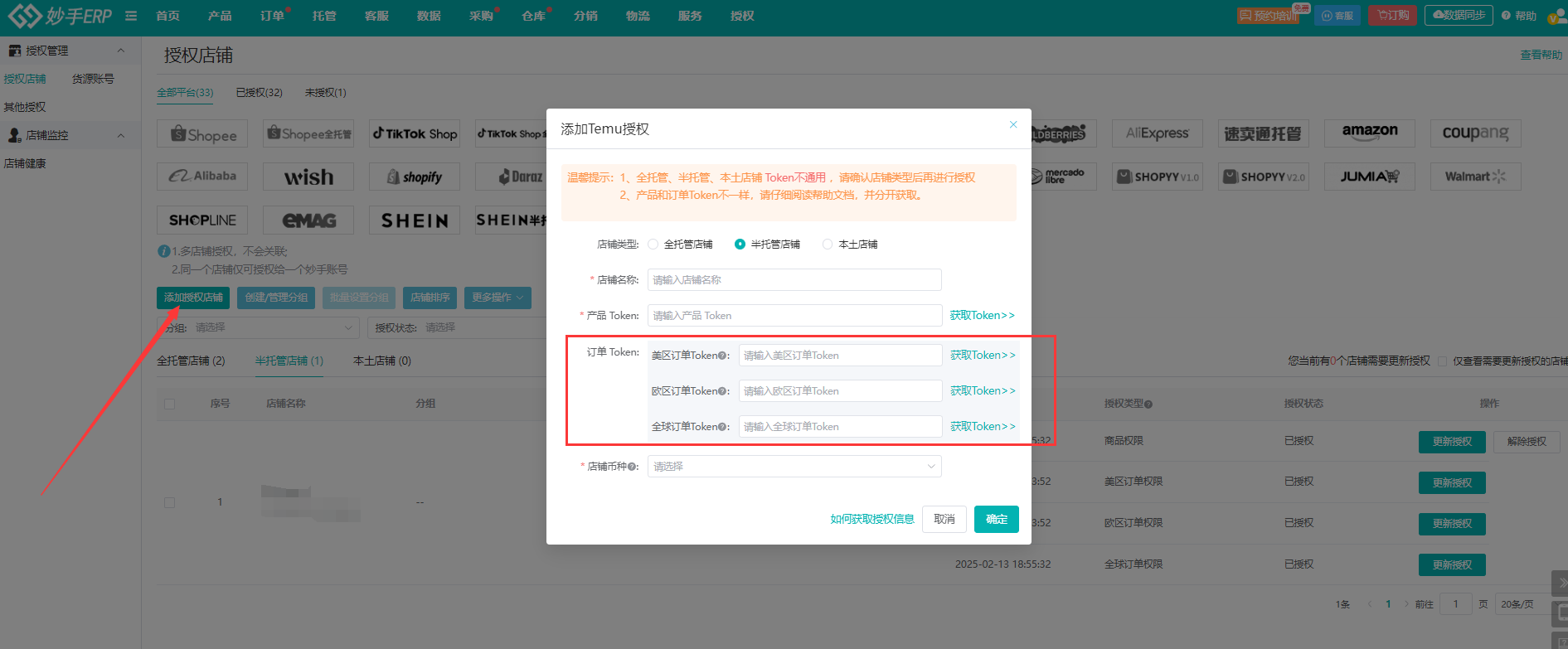Open the 分组 filter dropdown

pos(259,327)
